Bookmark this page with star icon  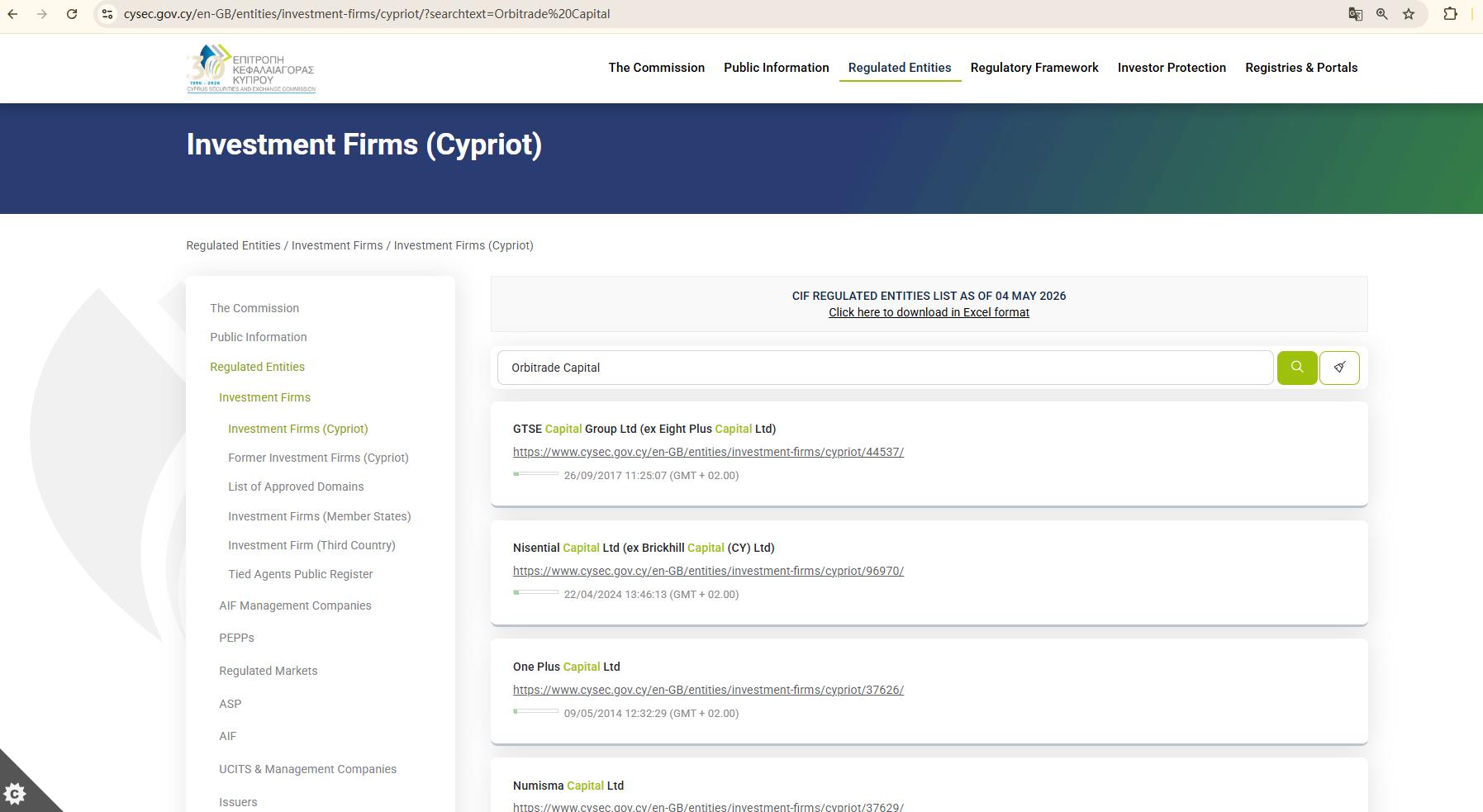1409,14
